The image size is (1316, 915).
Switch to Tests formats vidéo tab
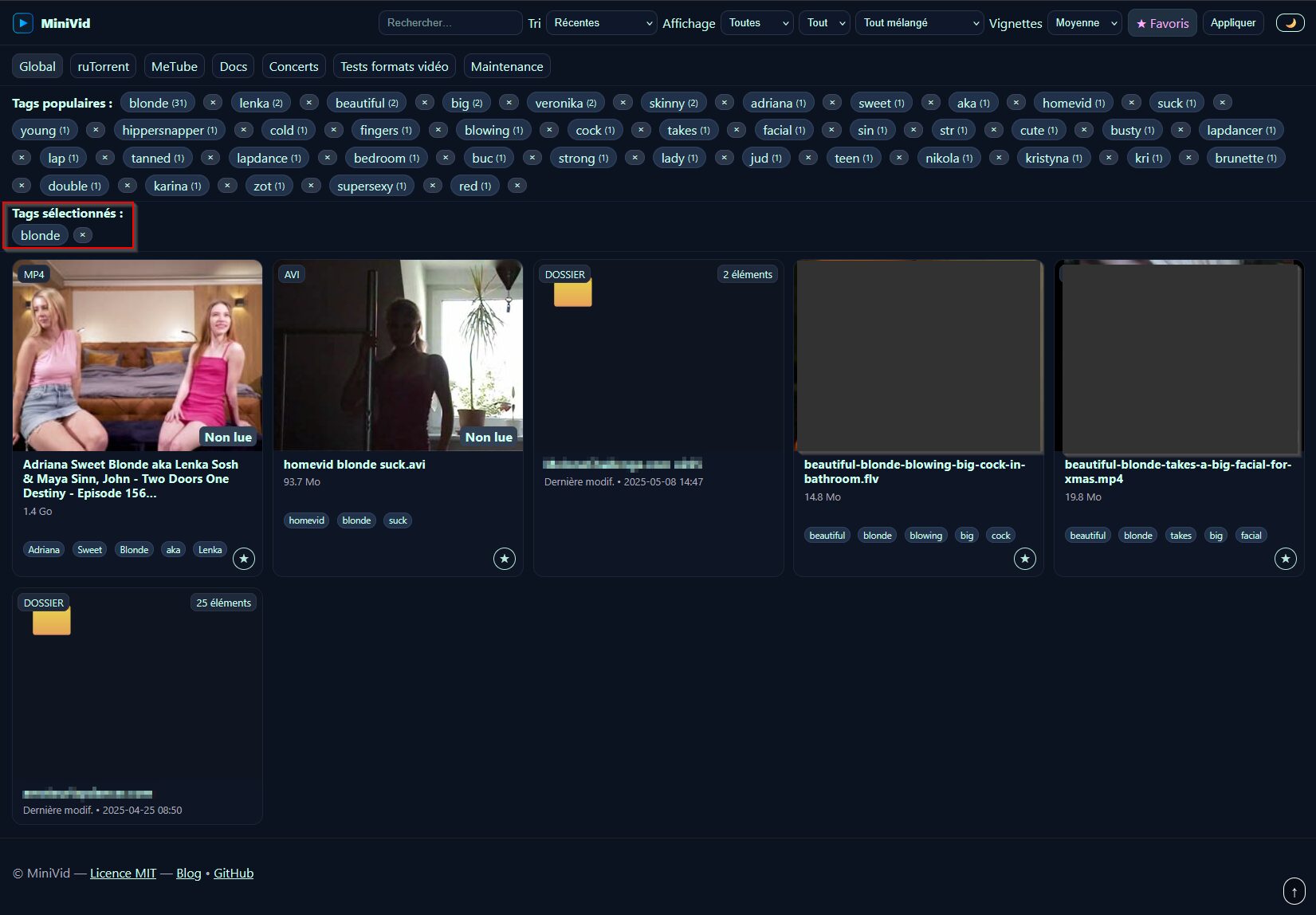pyautogui.click(x=395, y=66)
